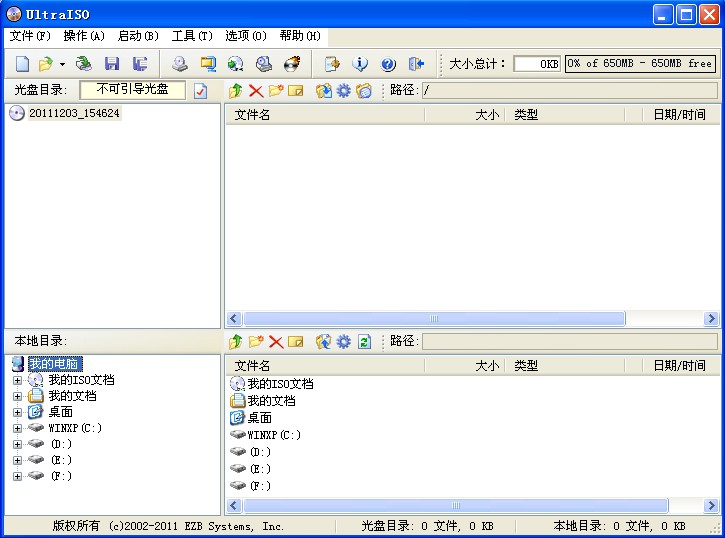Click the Exit door icon
This screenshot has height=538, width=725.
[x=416, y=63]
